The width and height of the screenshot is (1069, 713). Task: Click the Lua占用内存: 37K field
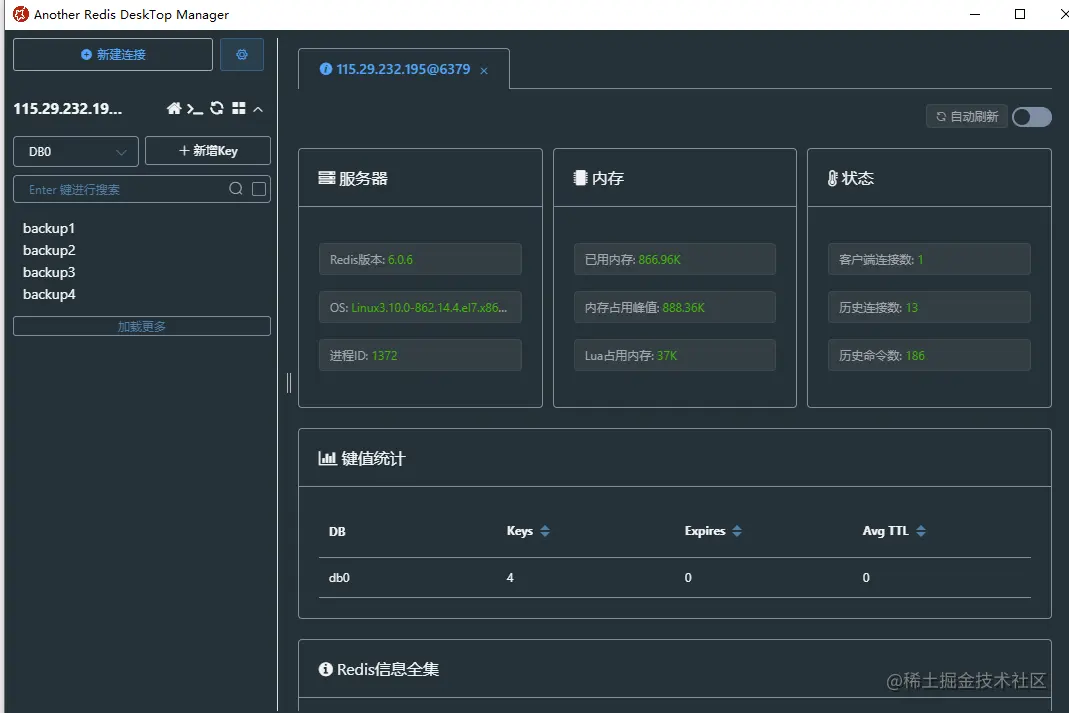(x=674, y=355)
